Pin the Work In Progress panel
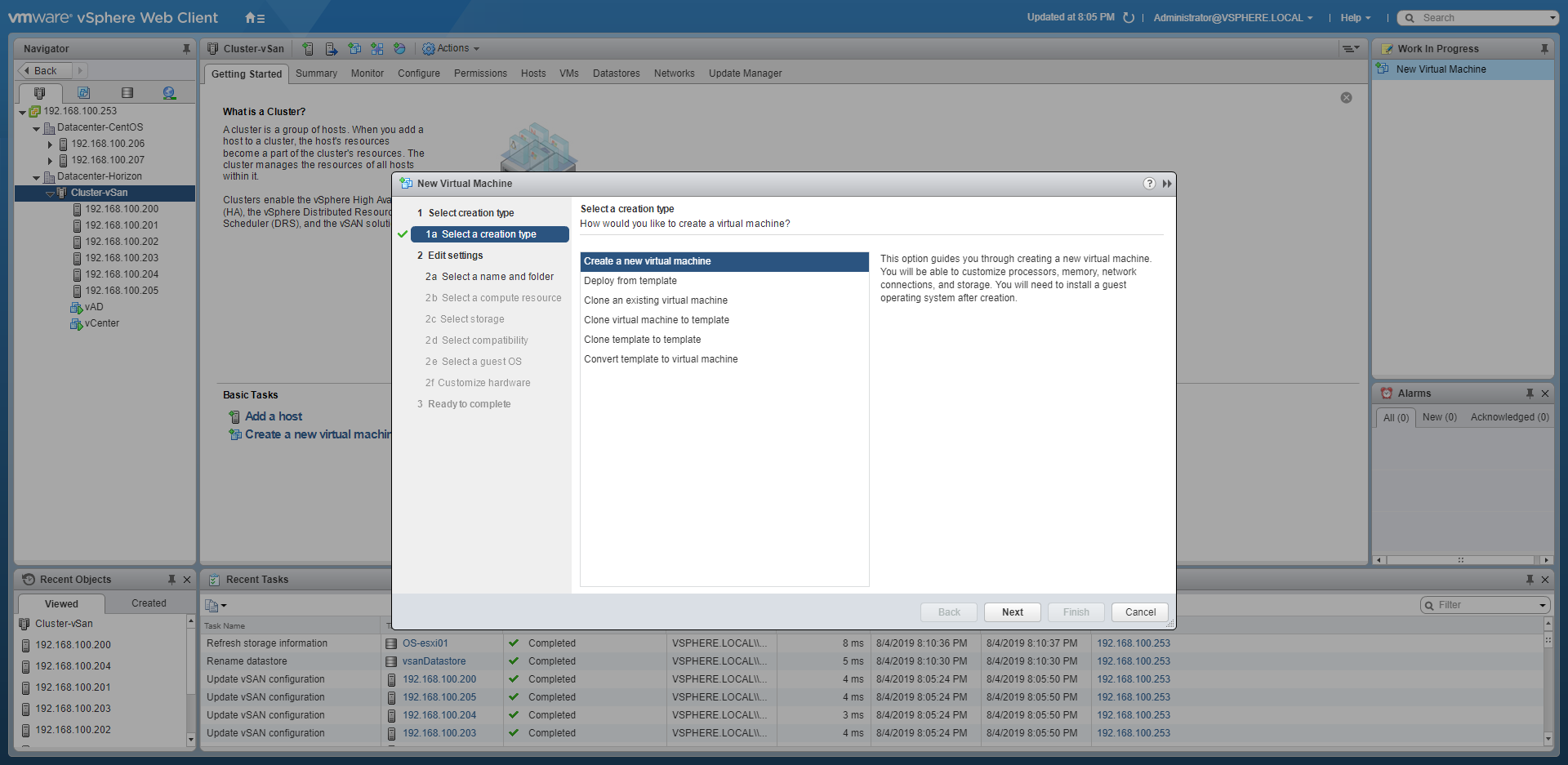The image size is (1568, 765). click(1544, 49)
